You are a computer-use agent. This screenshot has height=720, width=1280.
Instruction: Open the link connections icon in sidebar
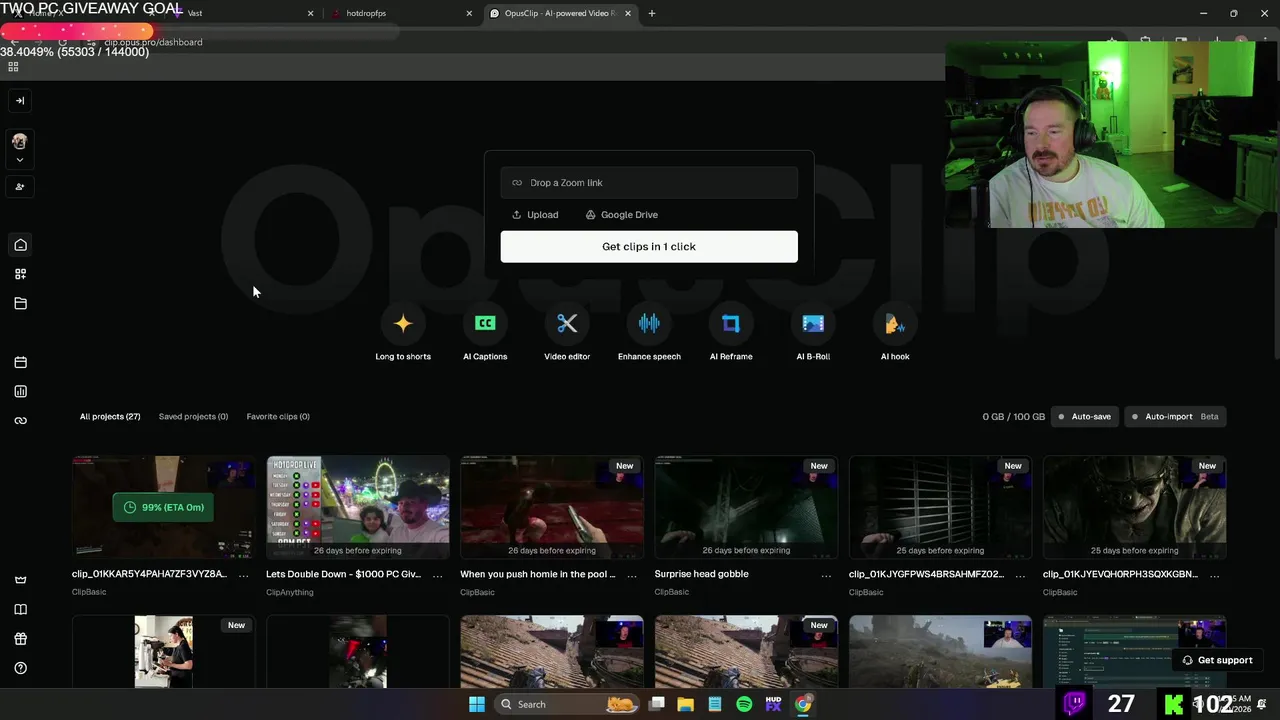click(x=20, y=421)
